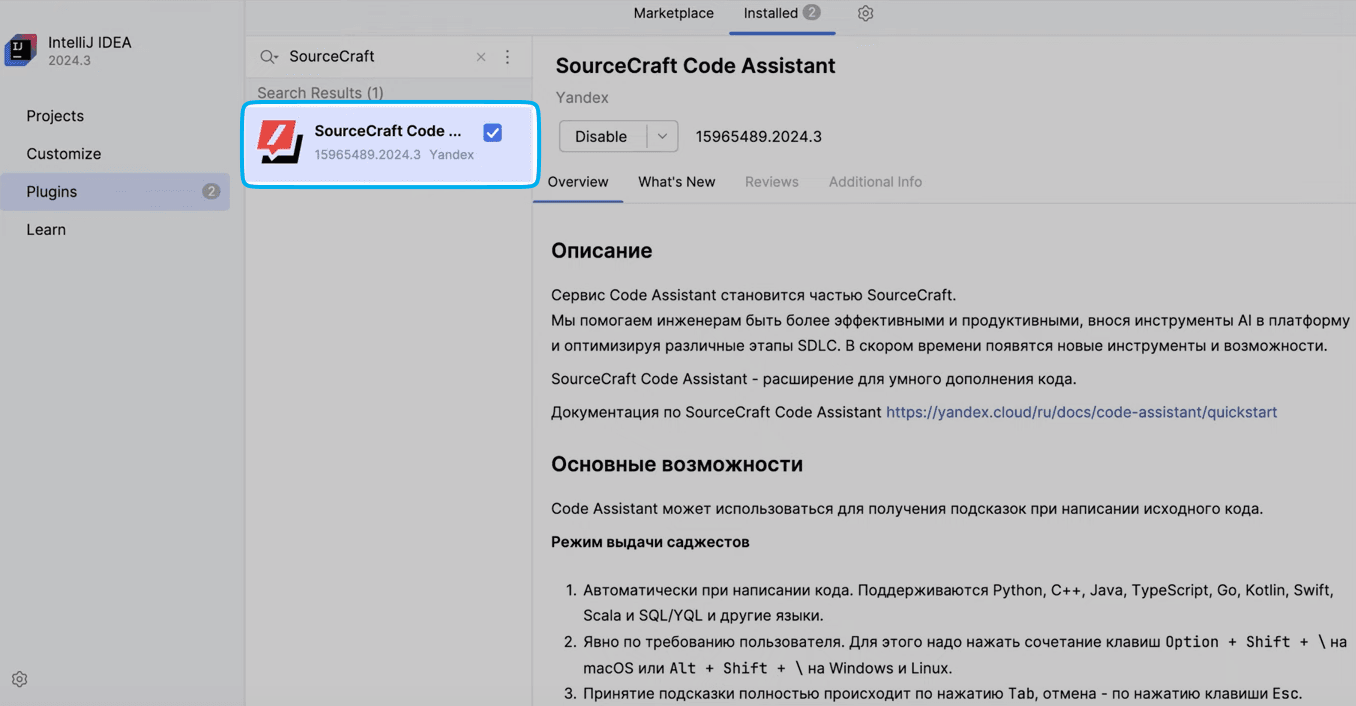The width and height of the screenshot is (1356, 706).
Task: Click the Disable plugin button
Action: pos(603,137)
